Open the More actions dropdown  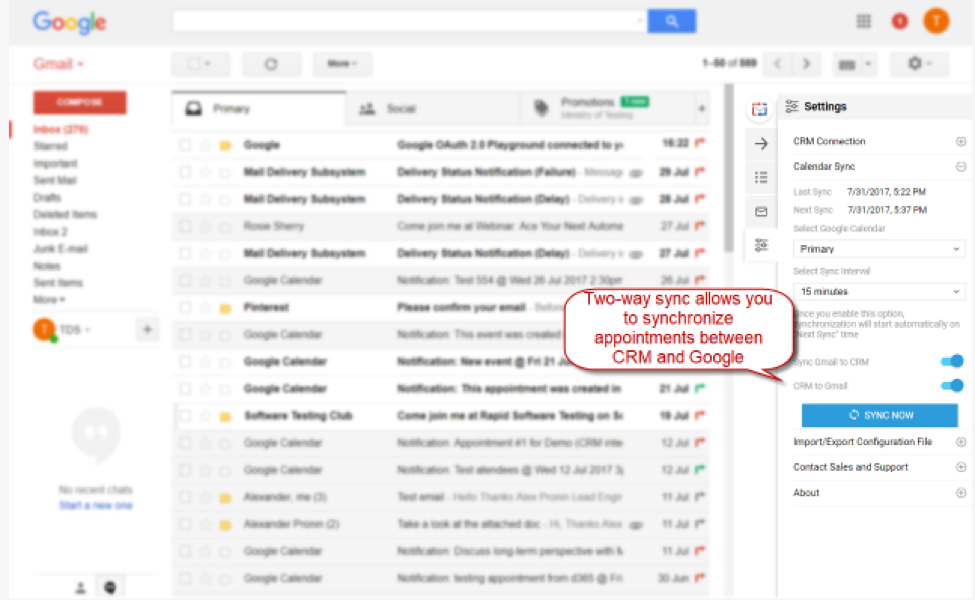[x=343, y=63]
